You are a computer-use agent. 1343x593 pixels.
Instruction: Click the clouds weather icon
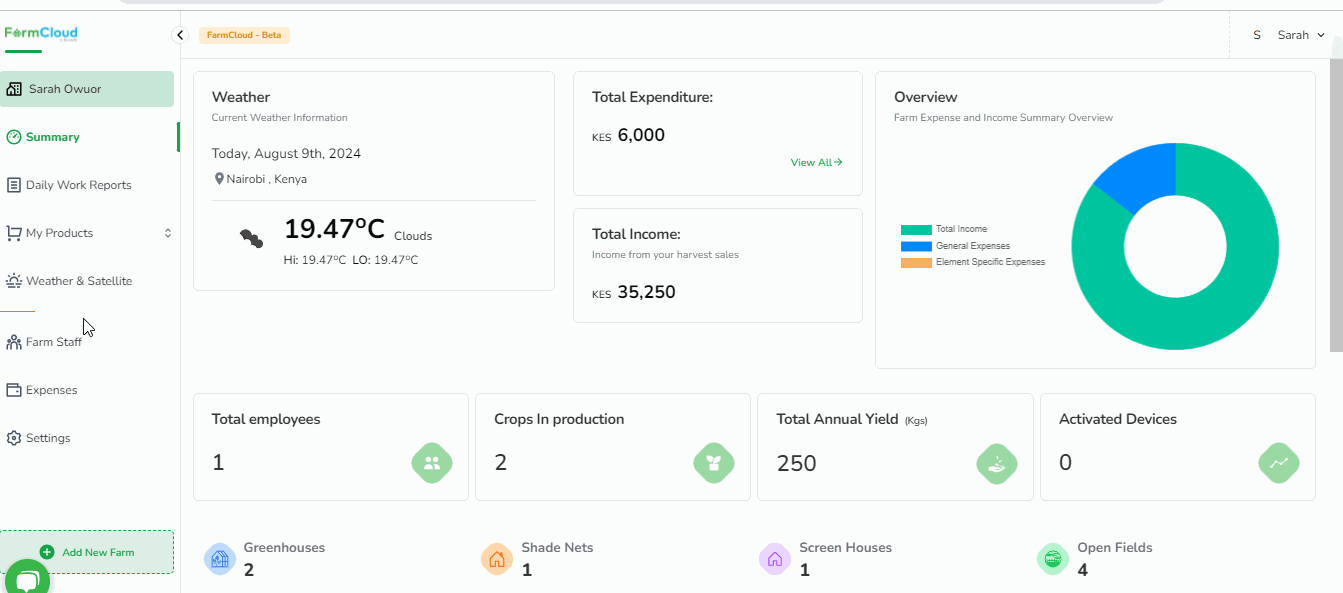(251, 238)
